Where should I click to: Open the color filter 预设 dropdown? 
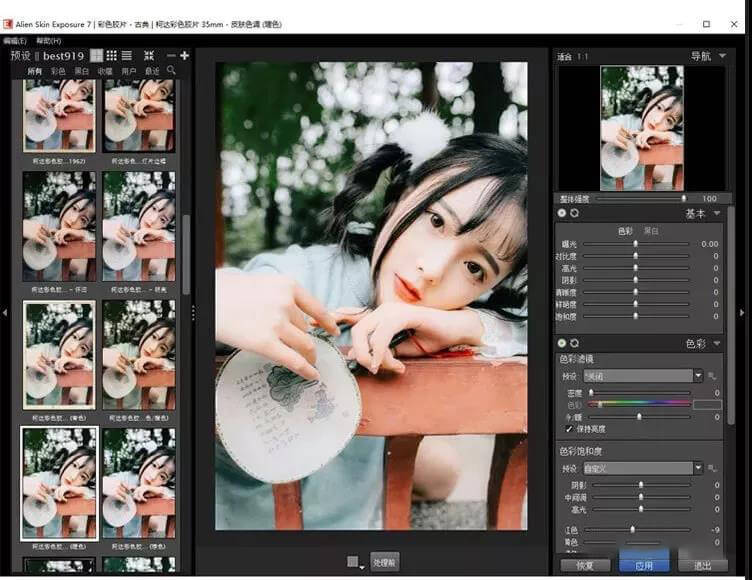(x=643, y=376)
